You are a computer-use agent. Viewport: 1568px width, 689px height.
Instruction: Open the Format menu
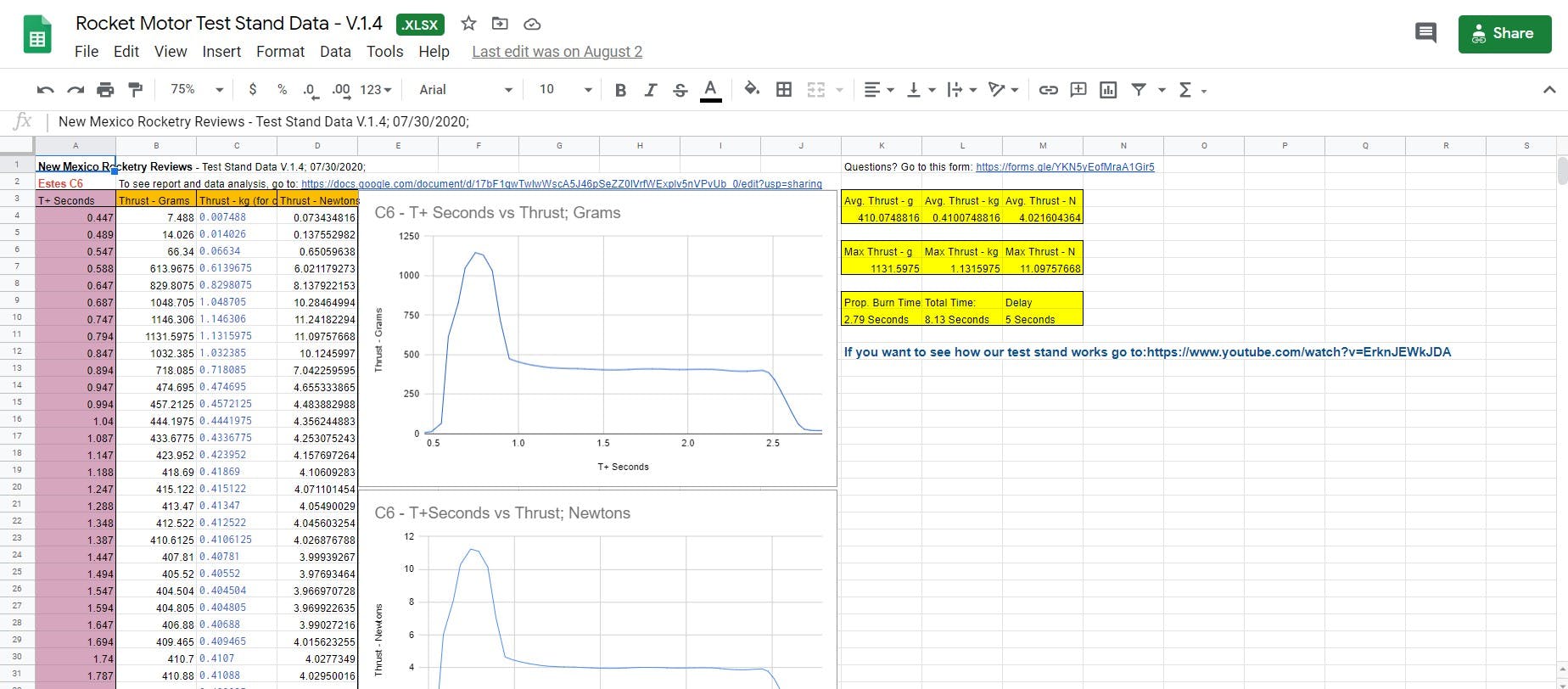[280, 52]
